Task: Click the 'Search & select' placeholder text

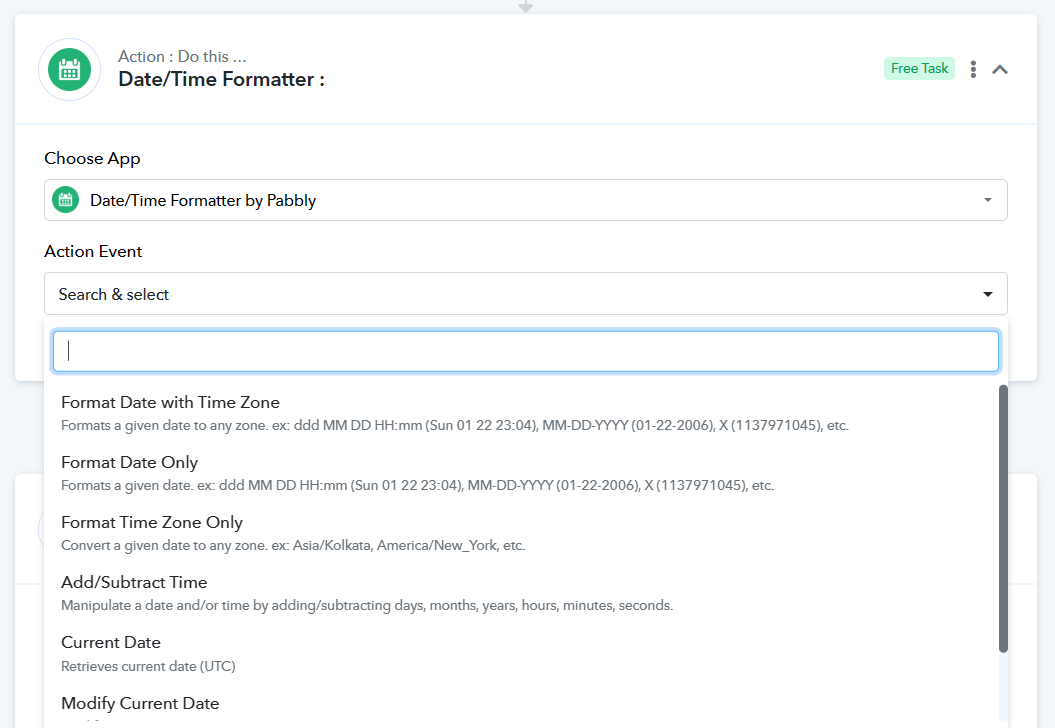Action: 114,294
